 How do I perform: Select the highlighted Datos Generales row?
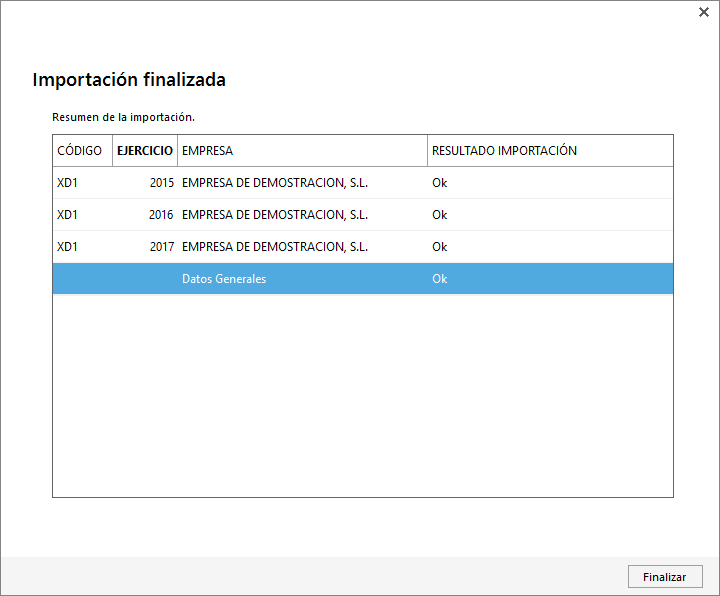click(x=224, y=279)
